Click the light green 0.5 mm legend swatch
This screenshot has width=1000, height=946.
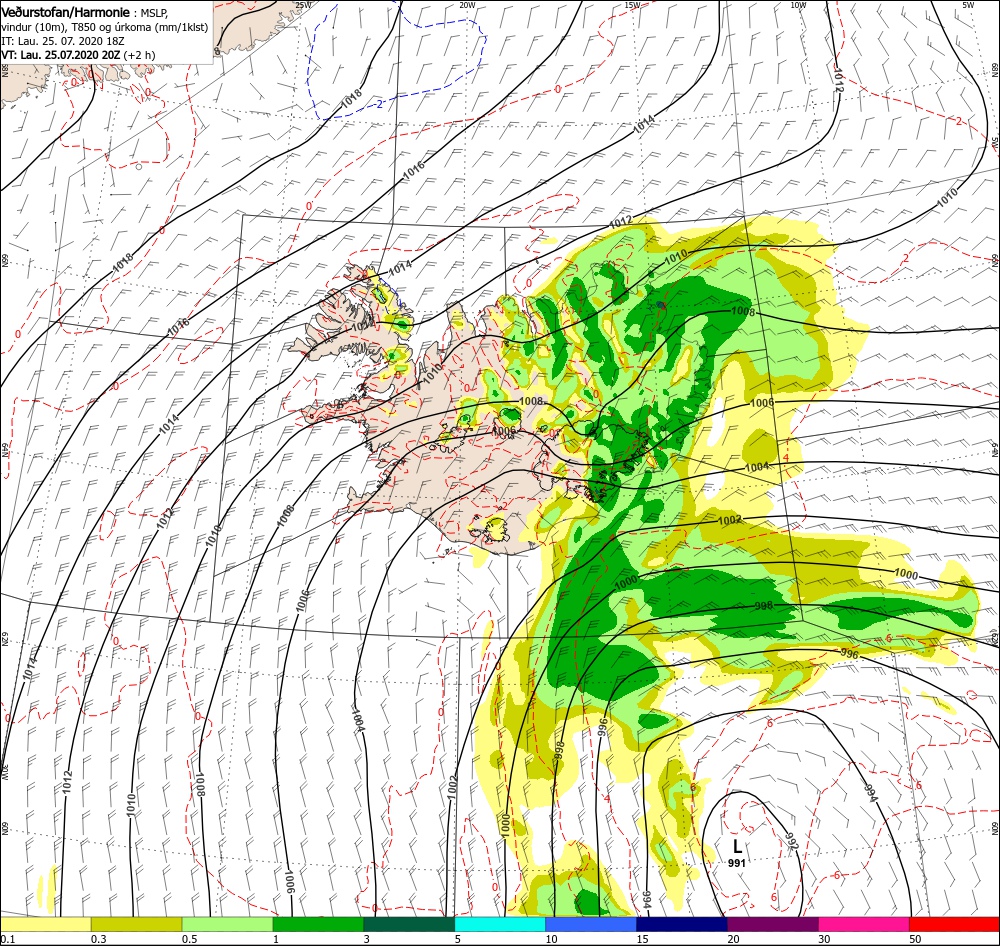(228, 924)
